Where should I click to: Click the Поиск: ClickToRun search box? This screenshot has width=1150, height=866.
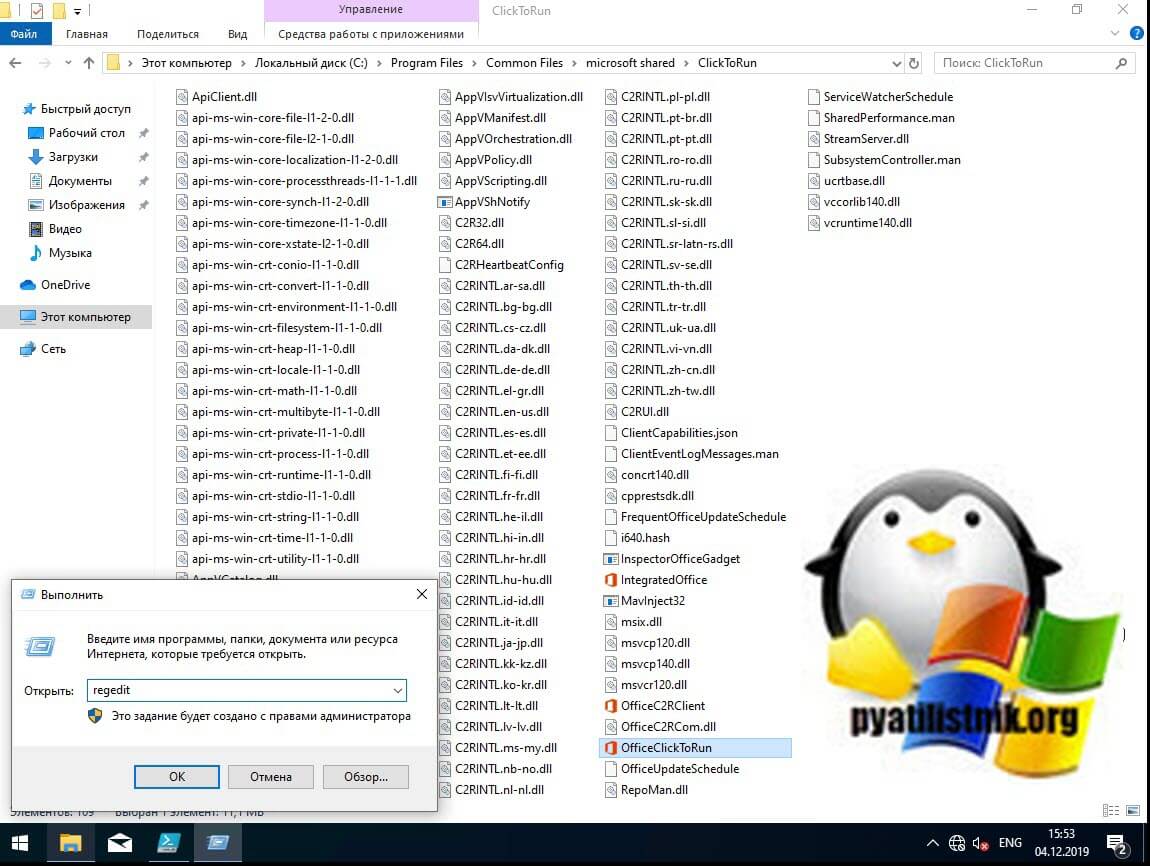(x=1033, y=63)
